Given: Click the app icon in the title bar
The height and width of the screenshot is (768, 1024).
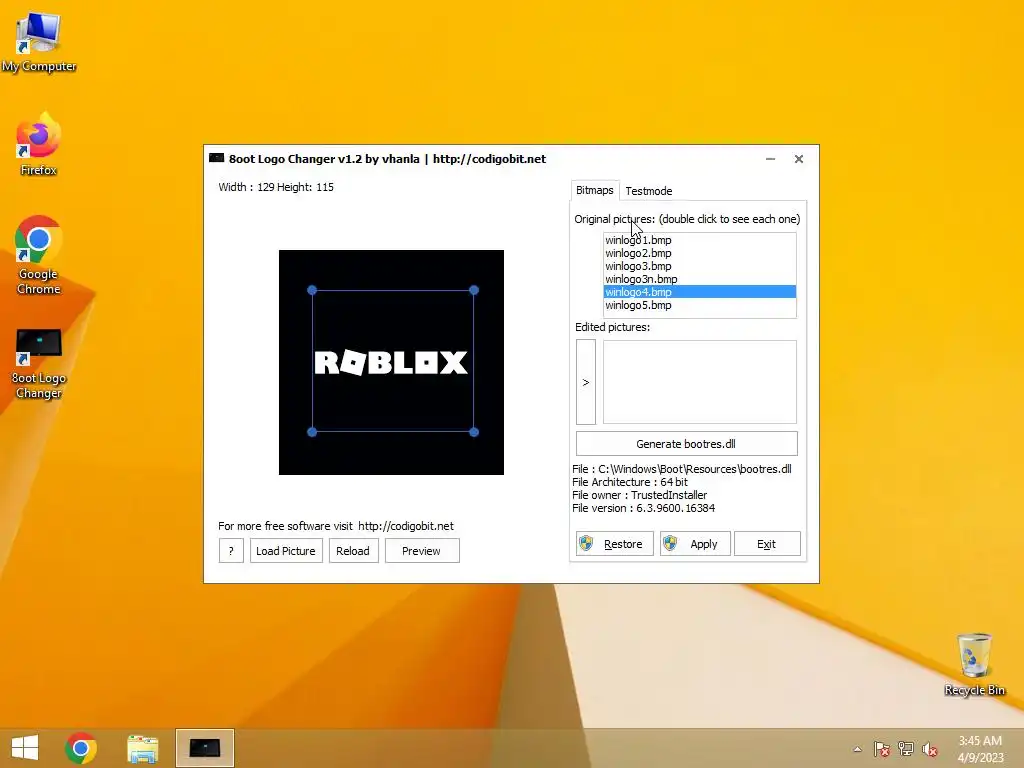Looking at the screenshot, I should click(217, 159).
